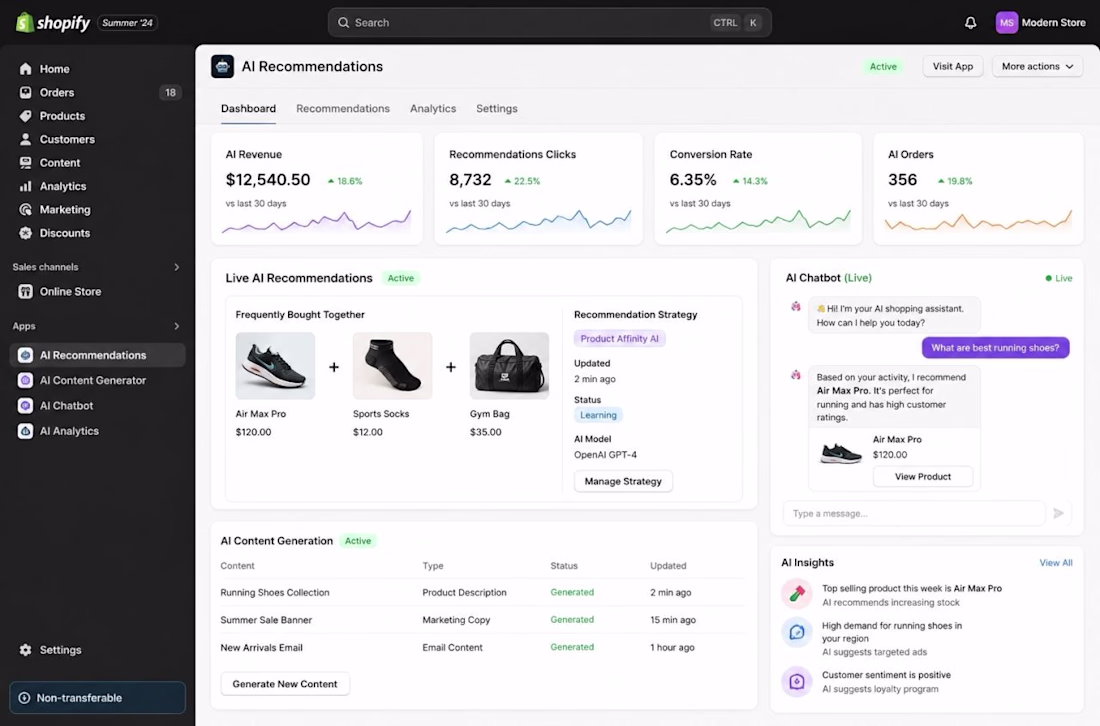Image resolution: width=1100 pixels, height=726 pixels.
Task: Click the Active badge next to Visit App
Action: (x=883, y=67)
